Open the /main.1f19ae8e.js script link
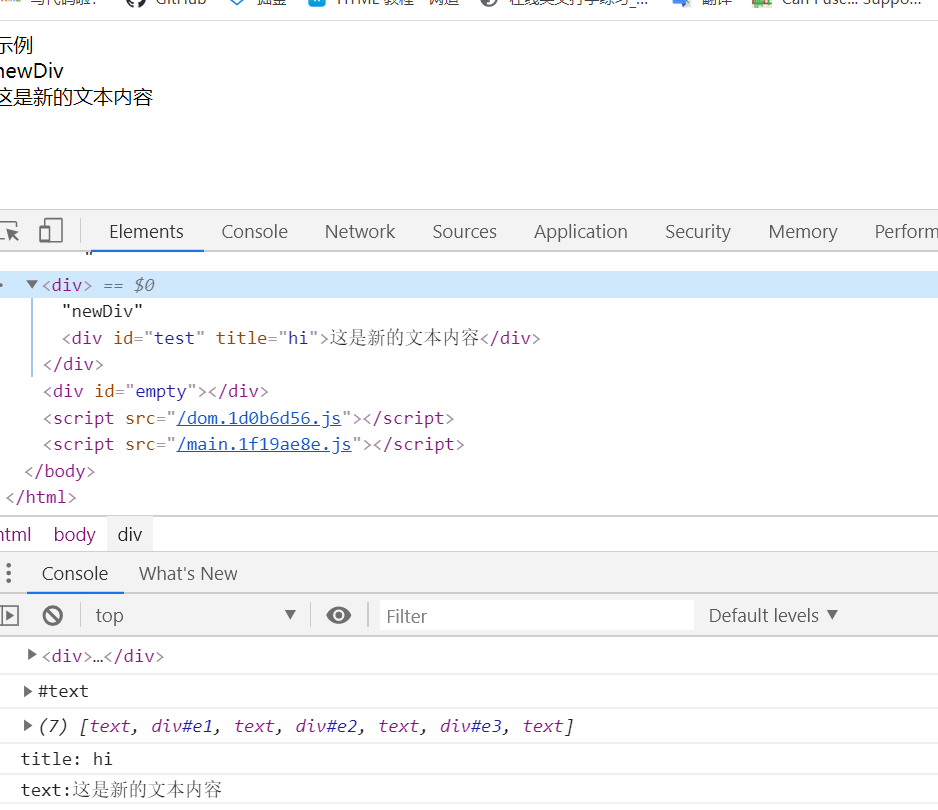The height and width of the screenshot is (810, 938). point(264,444)
